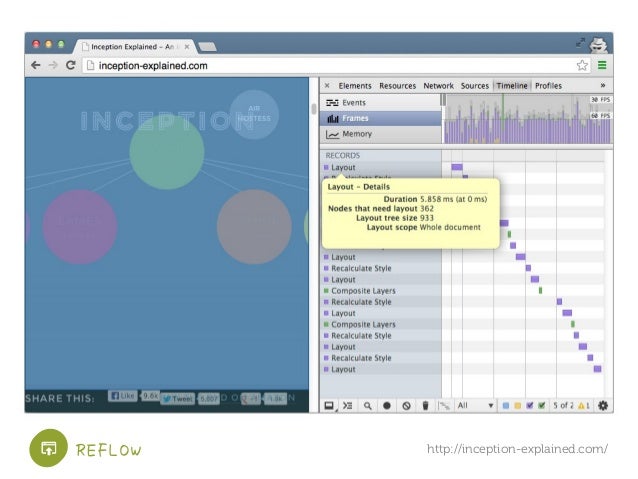This screenshot has height=479, width=638.
Task: Click "Layout scope Whole document" text
Action: [424, 227]
